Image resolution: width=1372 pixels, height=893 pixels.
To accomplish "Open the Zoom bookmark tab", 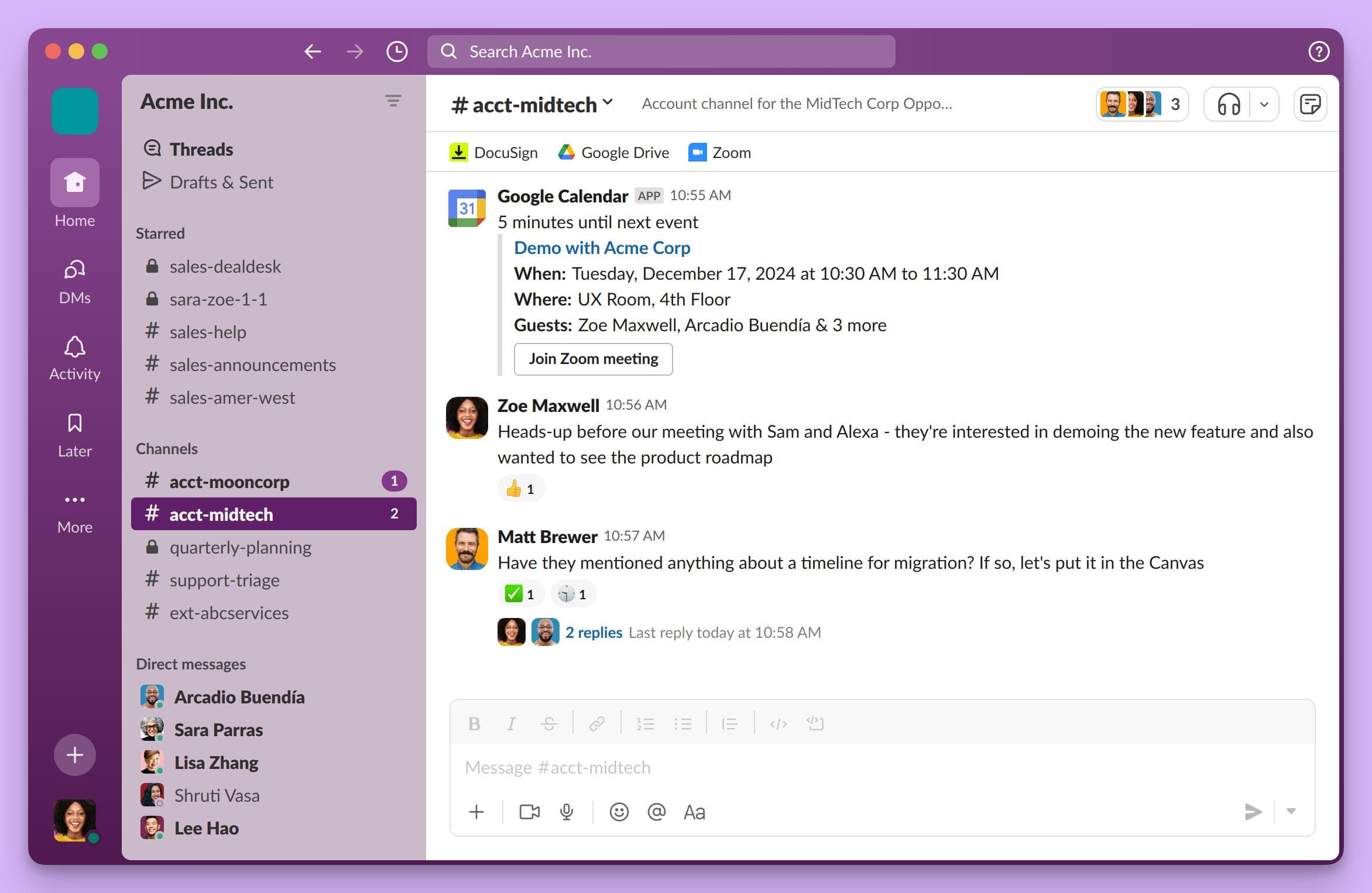I will pos(719,152).
